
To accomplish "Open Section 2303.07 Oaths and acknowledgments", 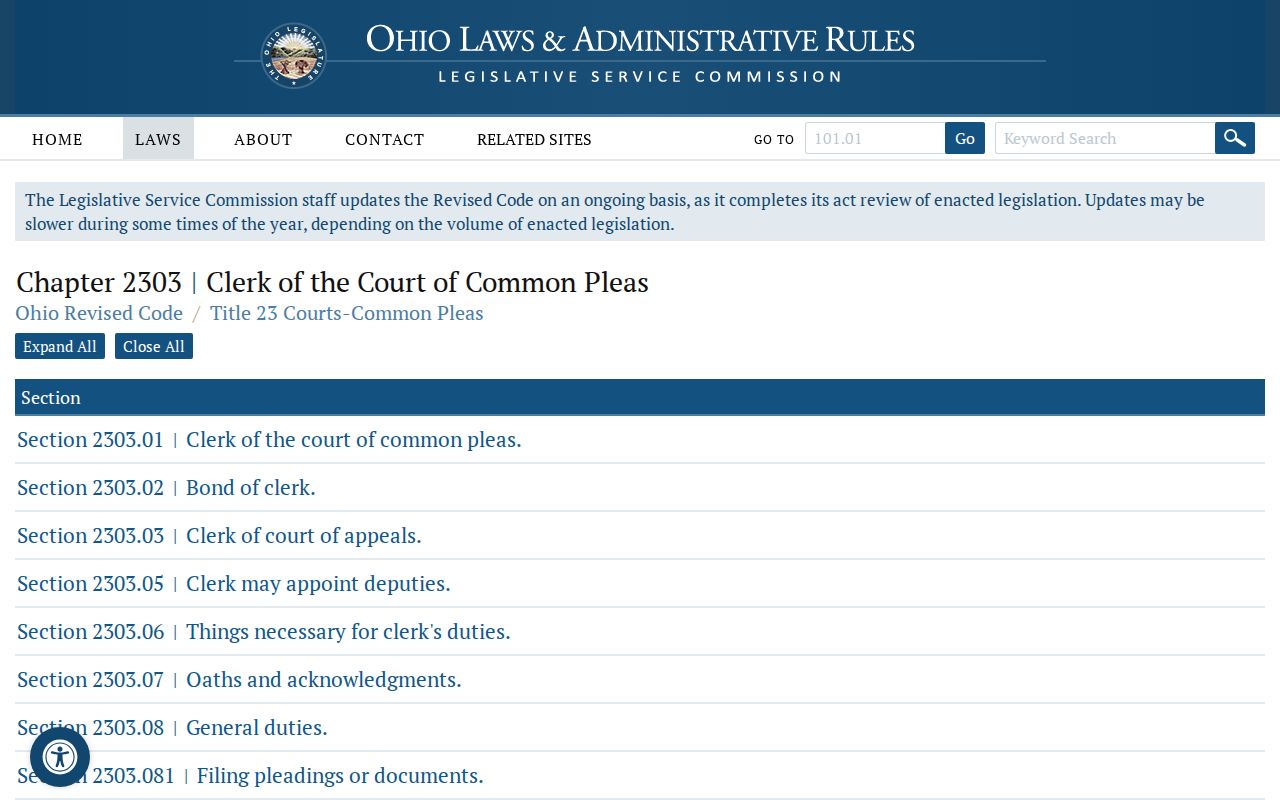I will click(x=239, y=679).
